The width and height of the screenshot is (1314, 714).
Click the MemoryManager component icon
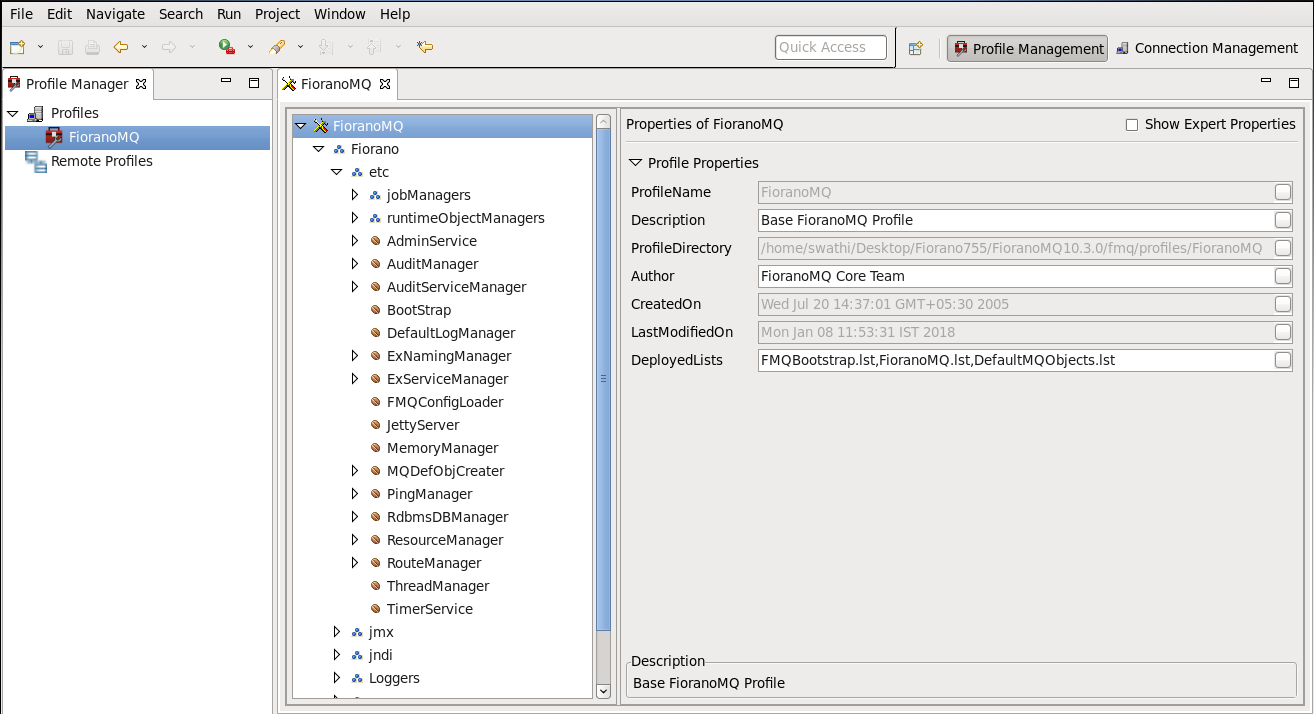coord(375,448)
